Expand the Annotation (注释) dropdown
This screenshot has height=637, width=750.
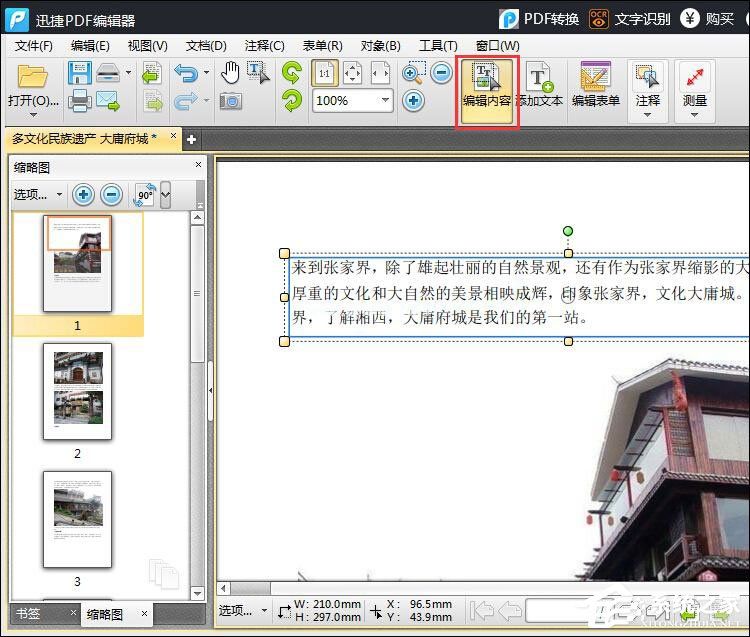pyautogui.click(x=648, y=114)
